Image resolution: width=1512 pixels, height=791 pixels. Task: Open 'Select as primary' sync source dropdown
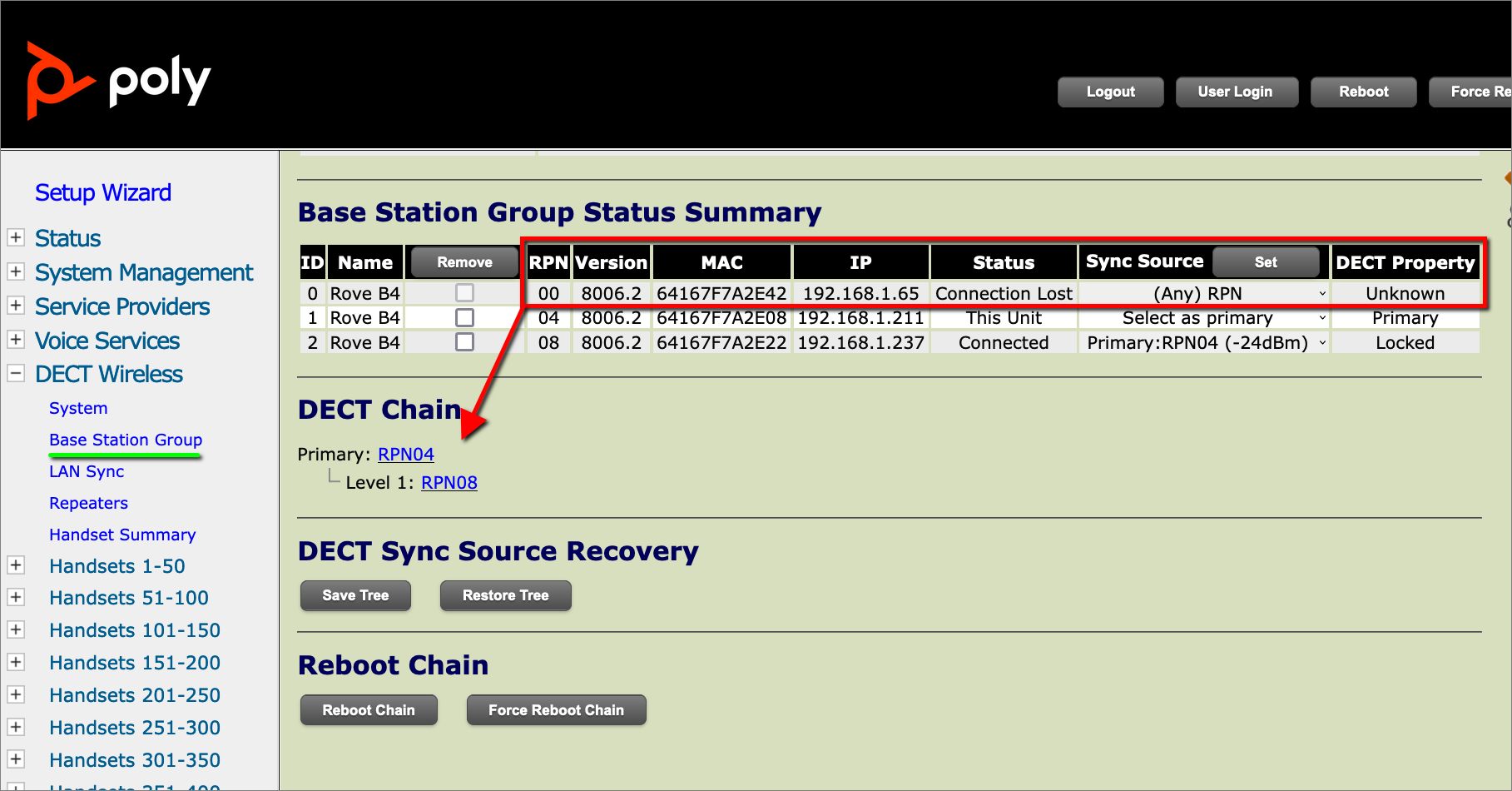point(1203,318)
